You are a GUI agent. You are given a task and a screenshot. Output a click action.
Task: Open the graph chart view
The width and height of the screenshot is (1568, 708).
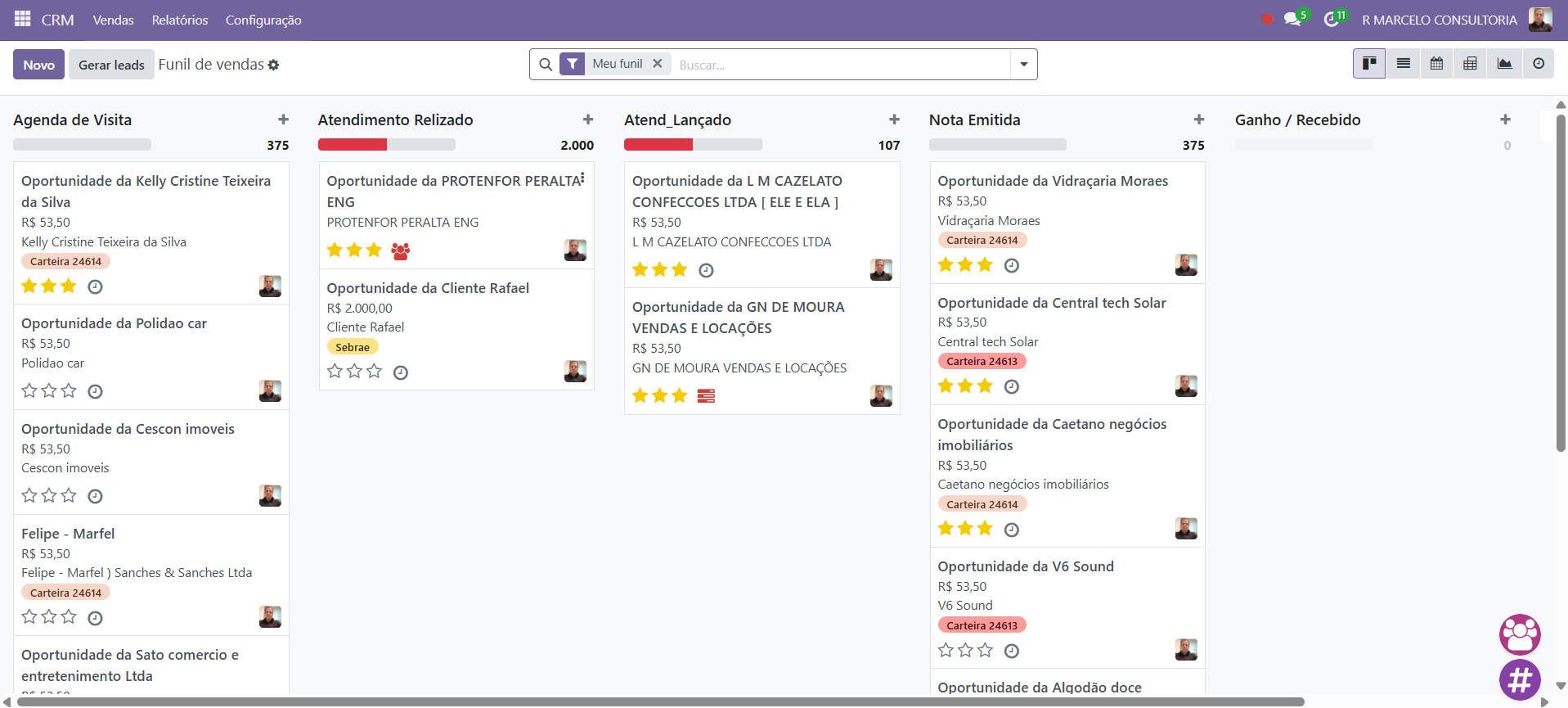(x=1504, y=64)
